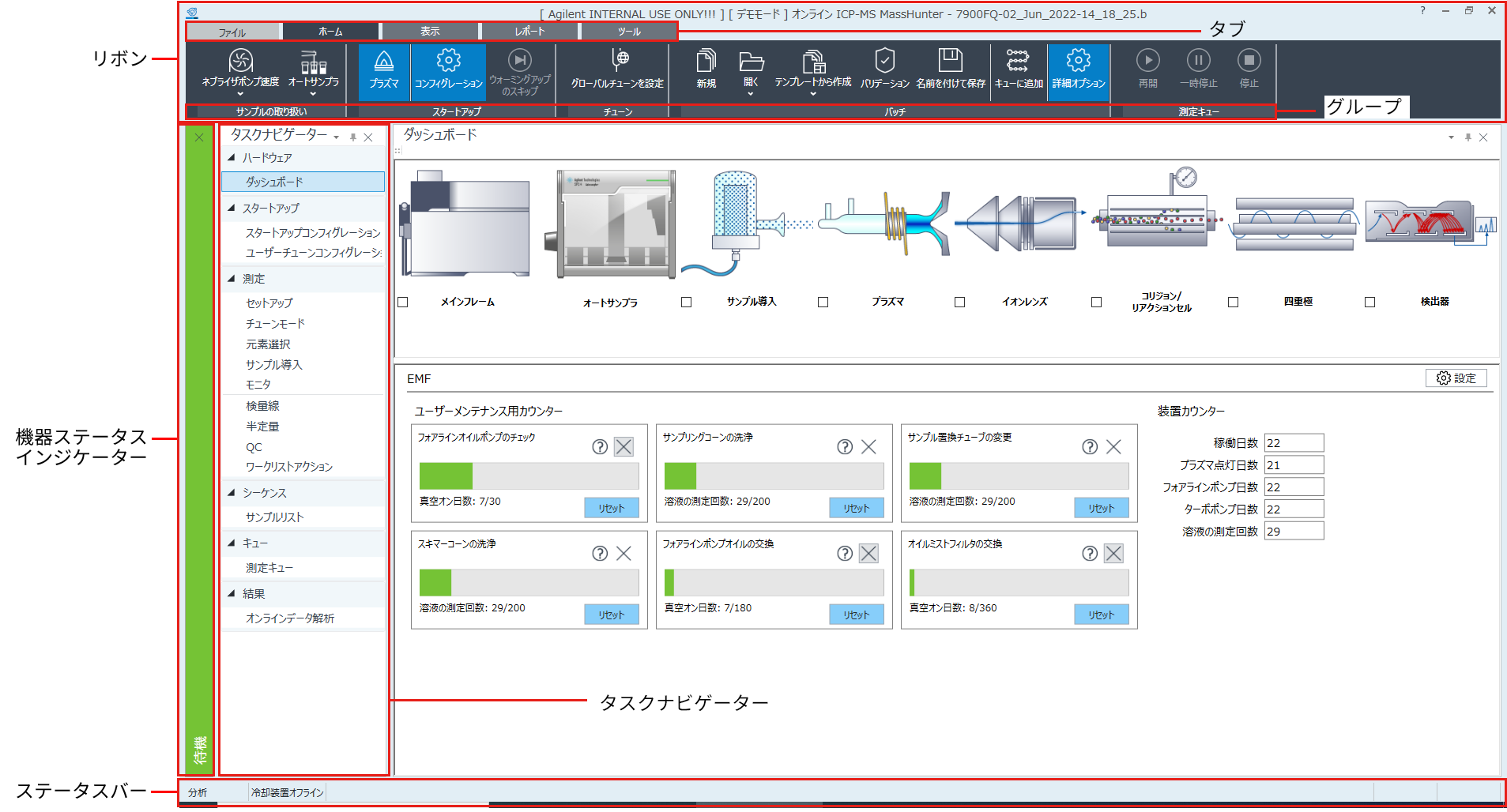The width and height of the screenshot is (1507, 812).
Task: Toggle checkbox left of 四重極
Action: [1234, 303]
